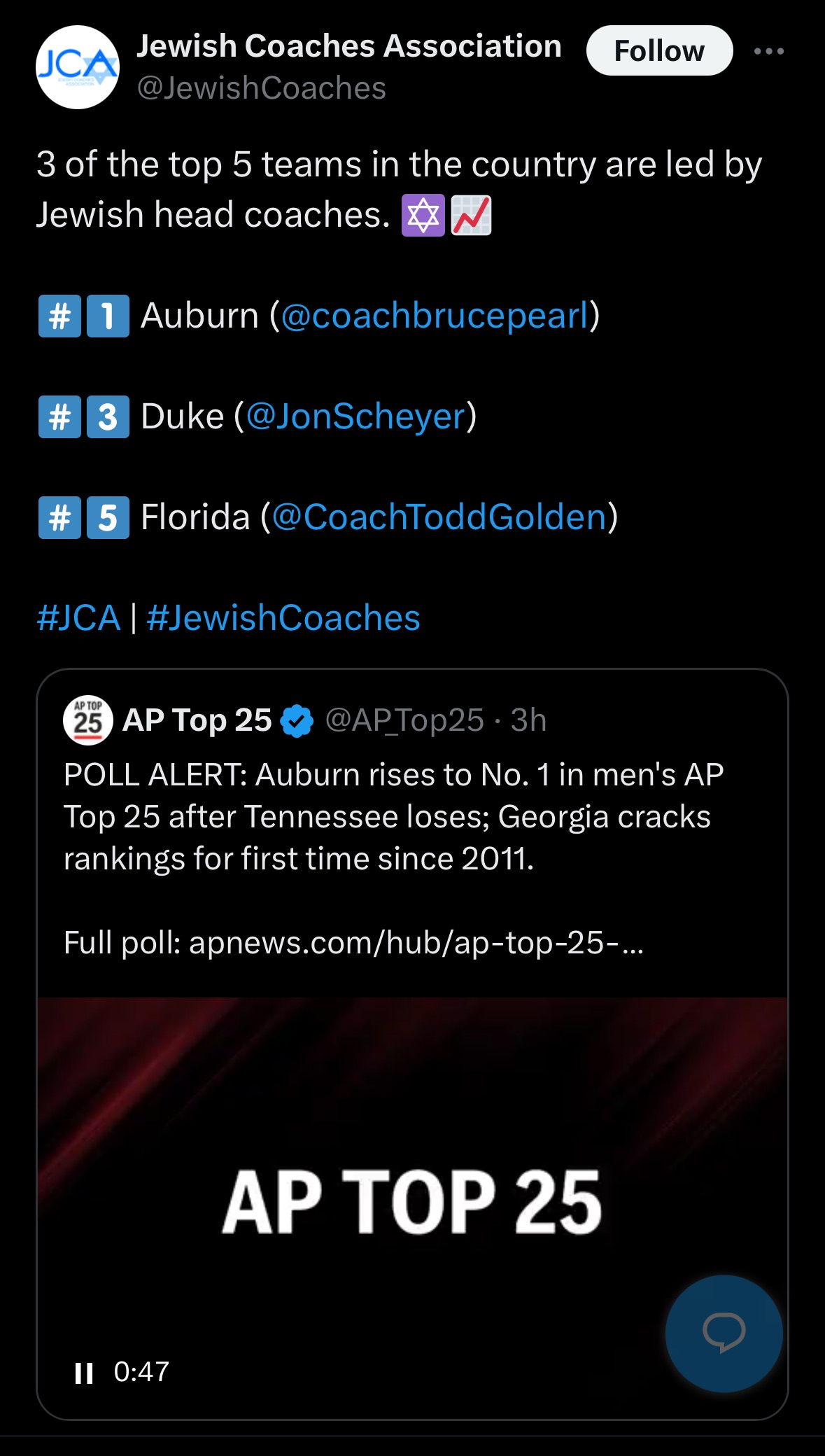Open the three-dot more options menu
825x1456 pixels.
coord(769,51)
